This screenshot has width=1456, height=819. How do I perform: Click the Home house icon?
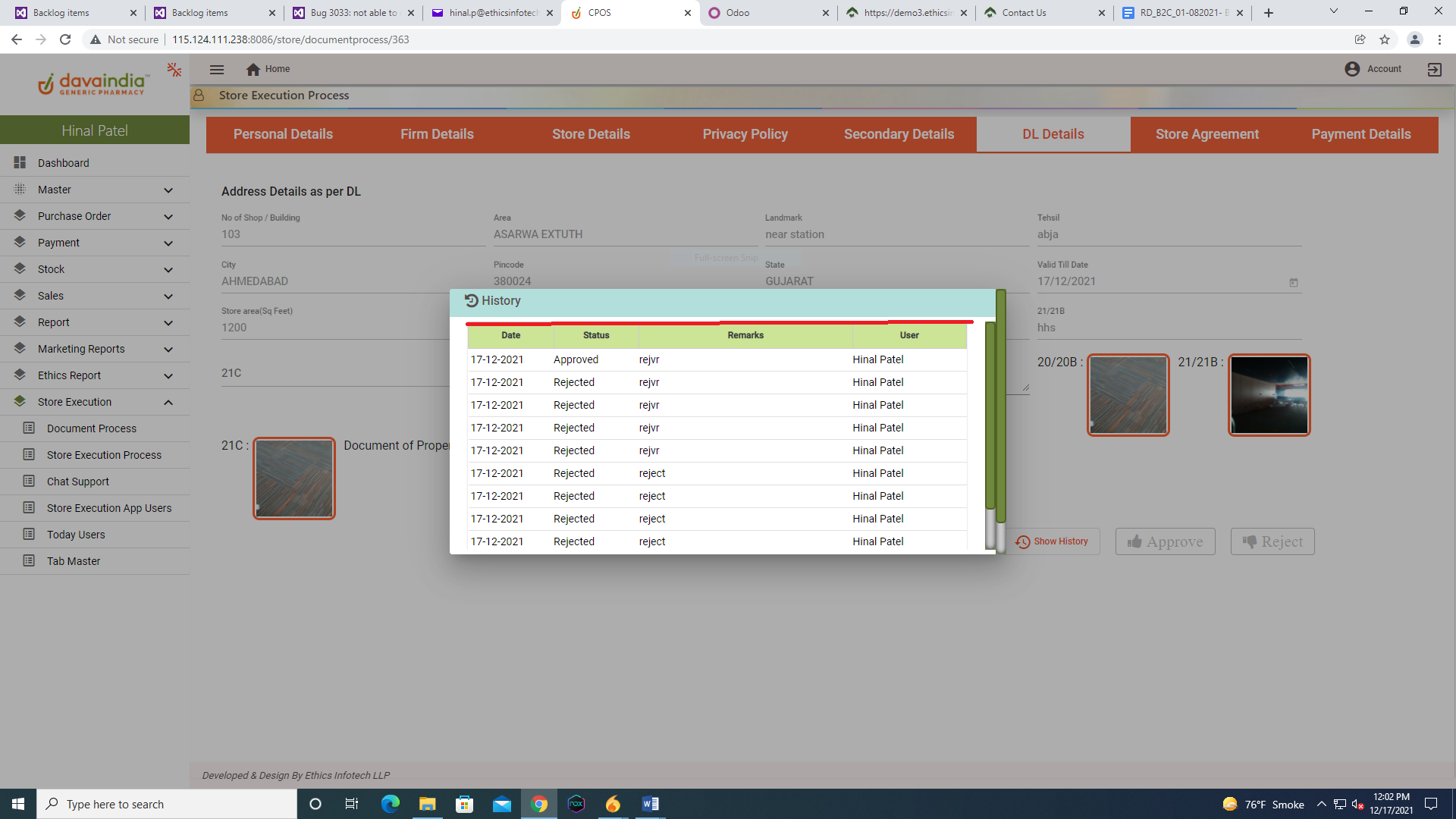253,69
